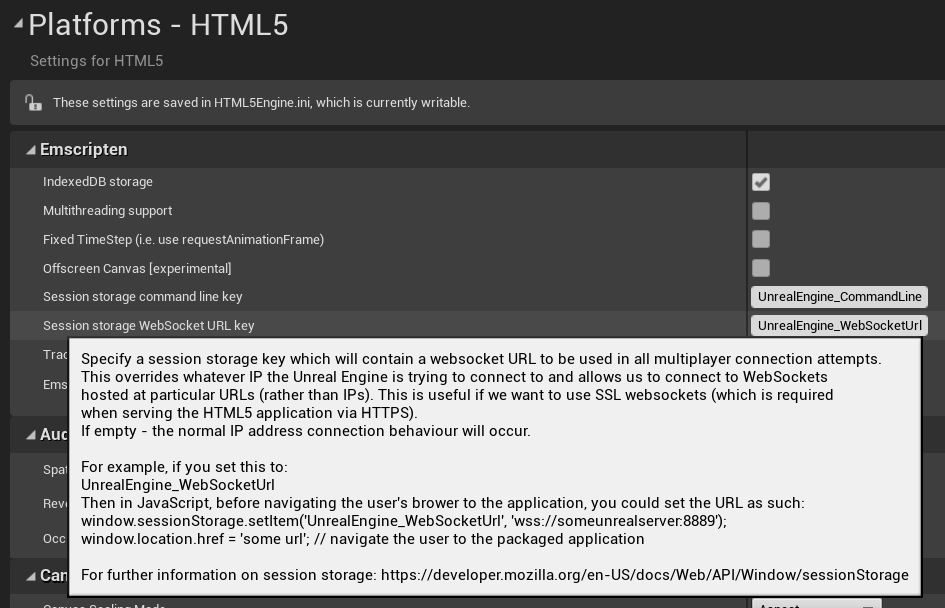Click the Settings for HTML5 subtitle
Viewport: 945px width, 608px height.
pos(96,61)
